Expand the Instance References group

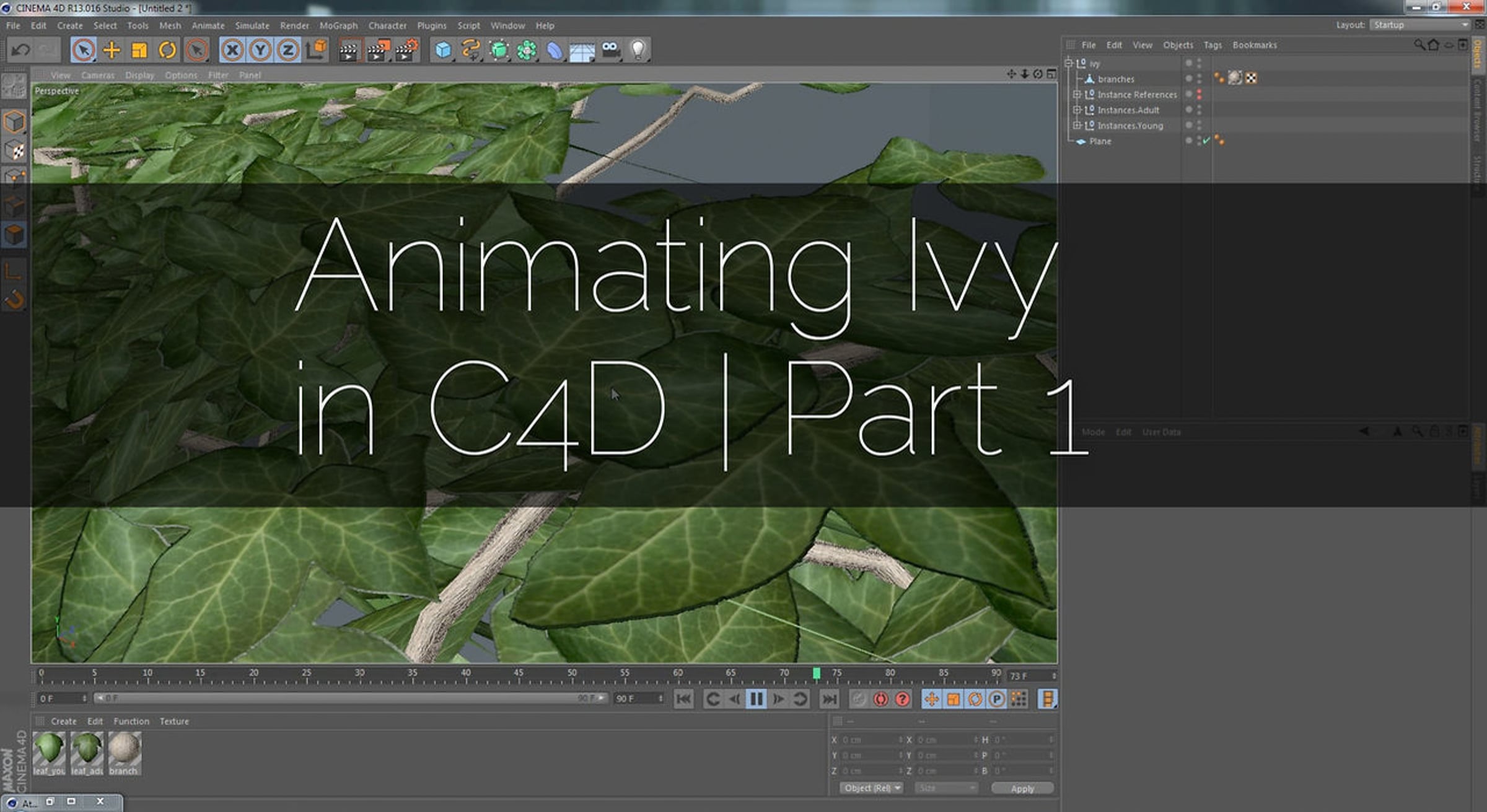coord(1077,94)
